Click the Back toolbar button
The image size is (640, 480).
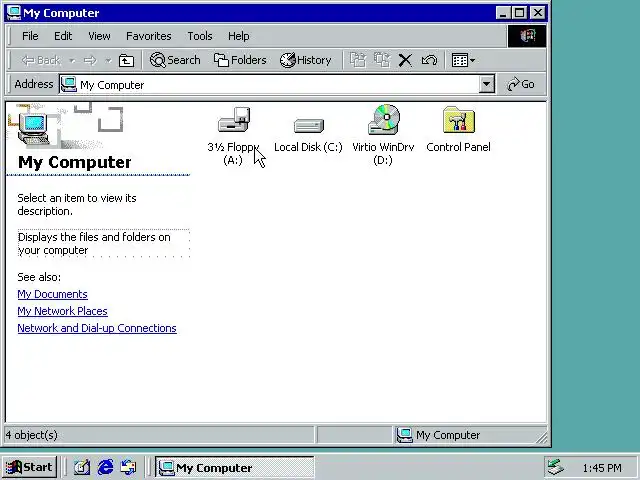pyautogui.click(x=41, y=60)
